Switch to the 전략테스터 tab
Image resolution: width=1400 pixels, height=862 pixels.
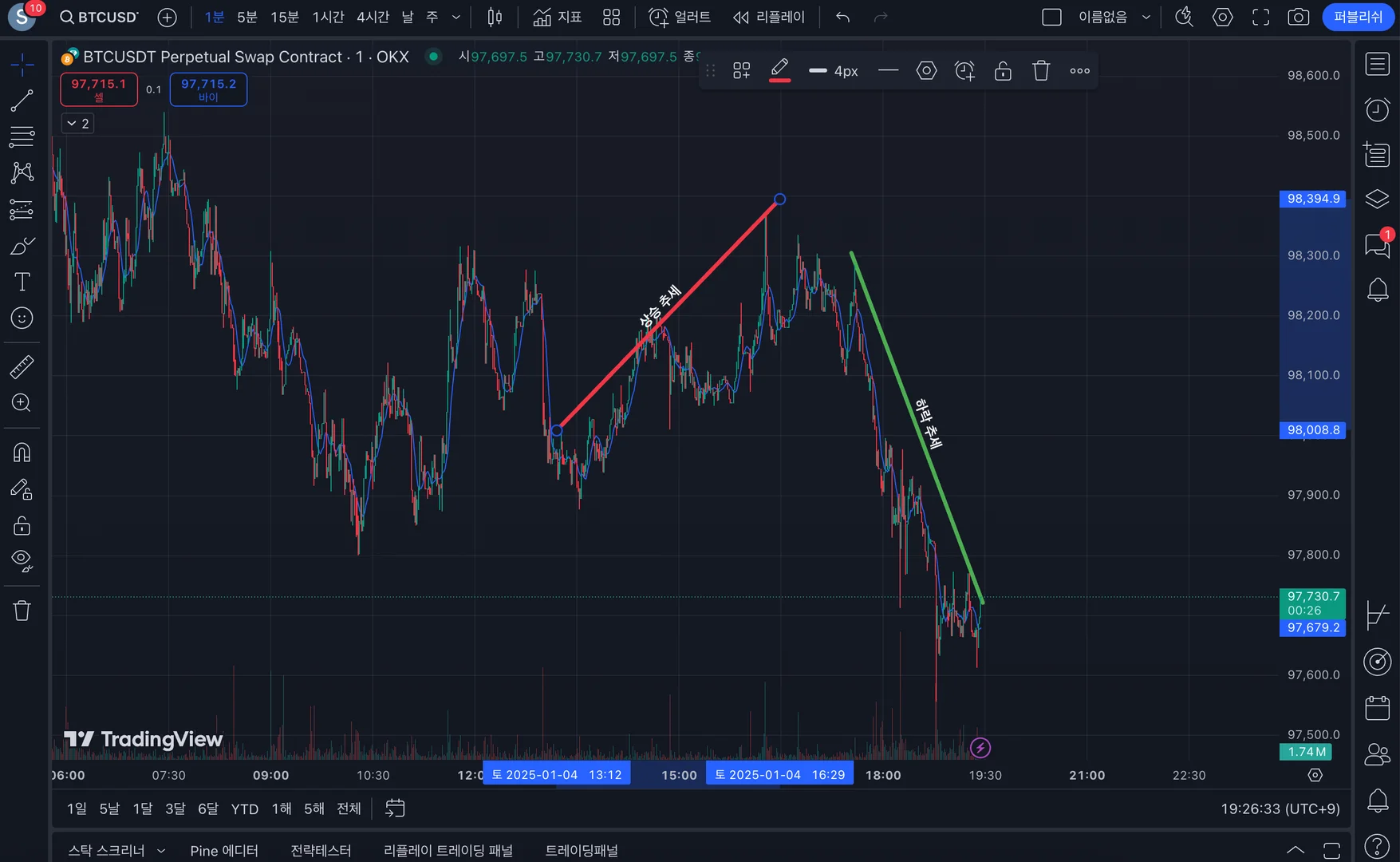[x=321, y=851]
